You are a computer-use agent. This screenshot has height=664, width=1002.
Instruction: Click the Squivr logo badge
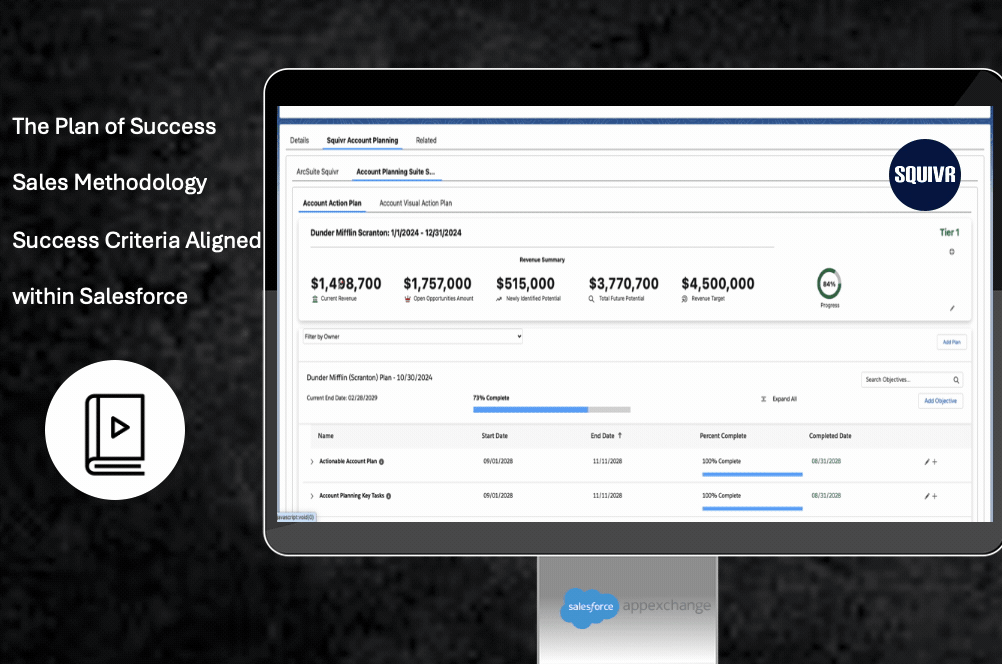pos(924,175)
